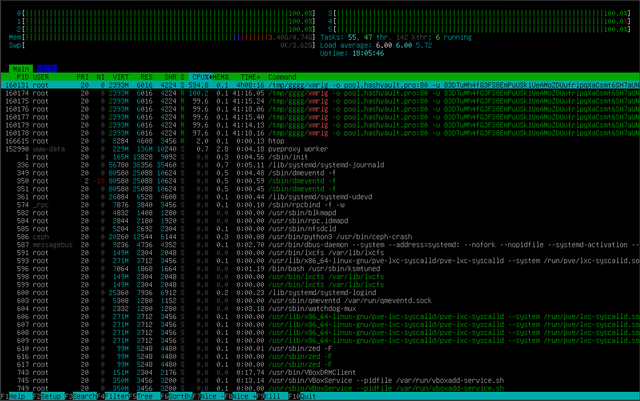Click F10 Quit in the function bar

[304, 397]
